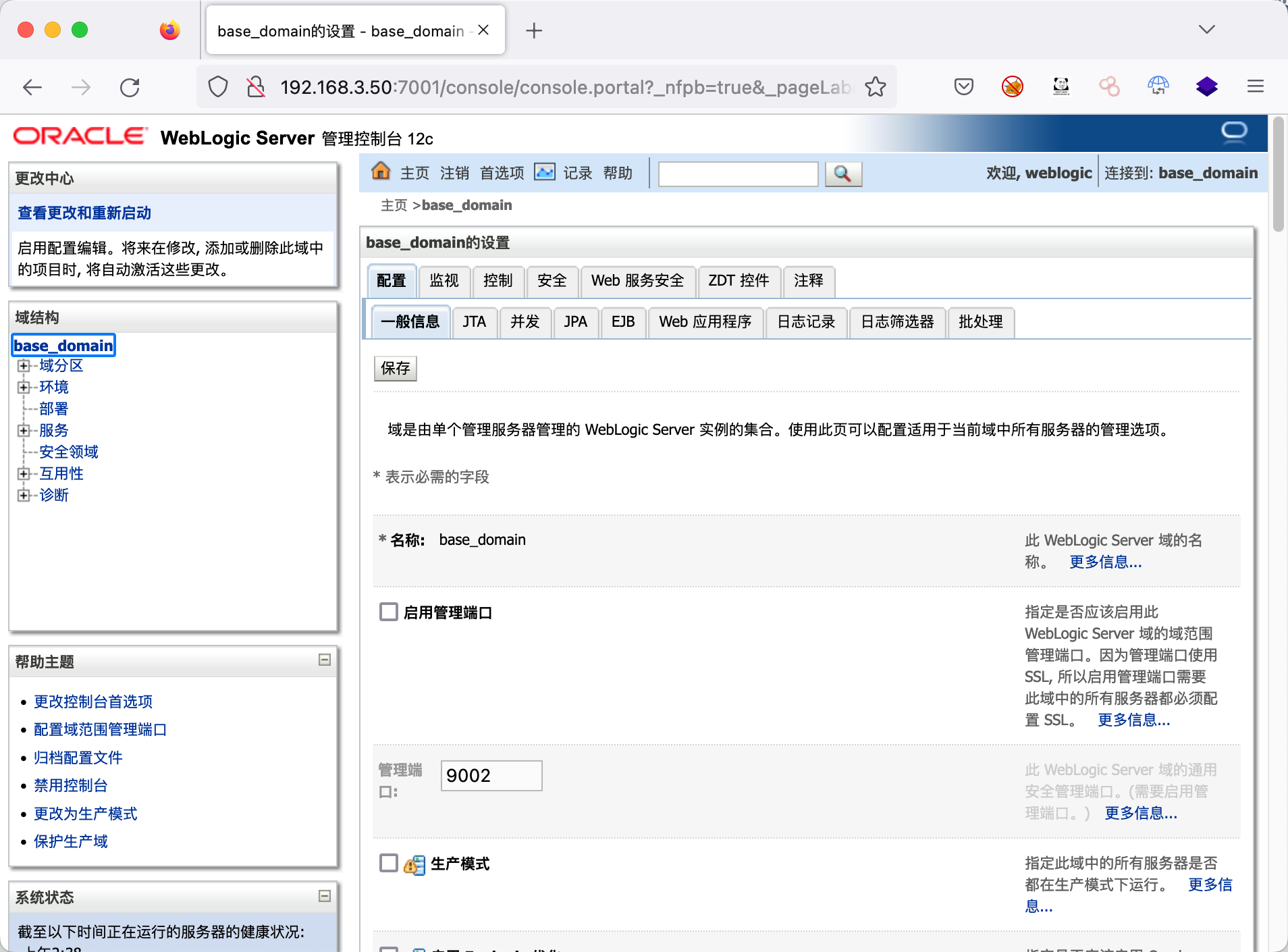Click the magnifier search button
1288x952 pixels.
click(x=842, y=174)
